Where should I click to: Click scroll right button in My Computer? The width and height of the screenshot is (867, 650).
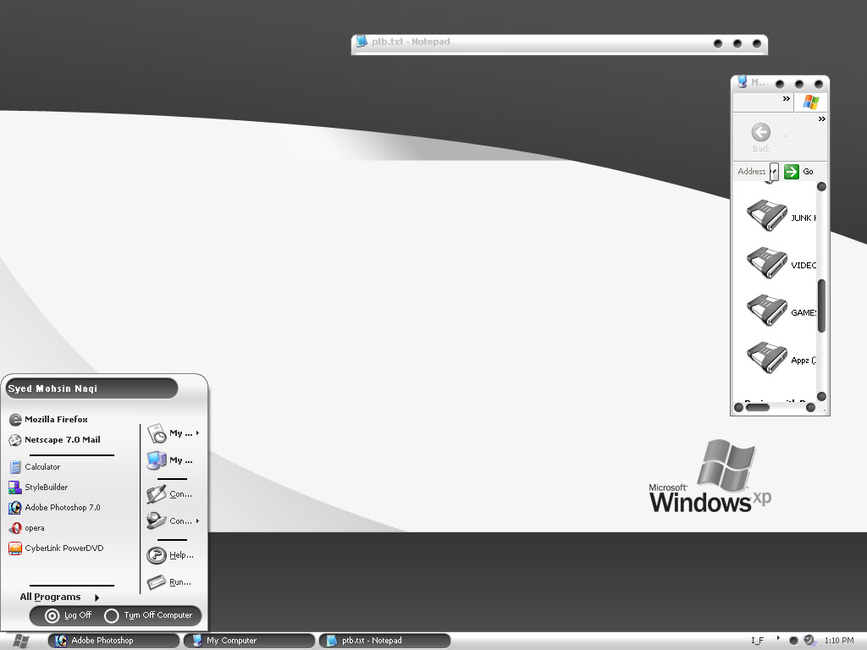810,407
